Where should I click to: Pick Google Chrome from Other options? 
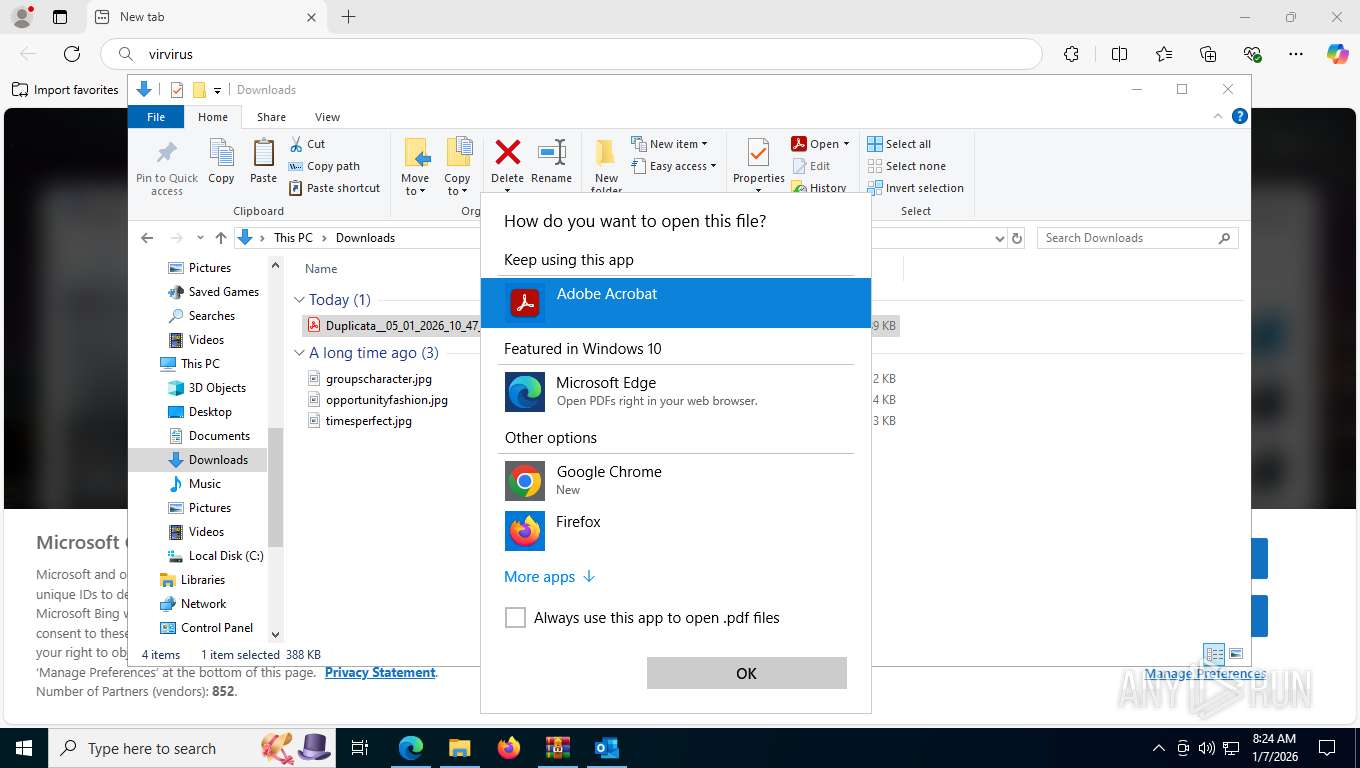click(676, 481)
